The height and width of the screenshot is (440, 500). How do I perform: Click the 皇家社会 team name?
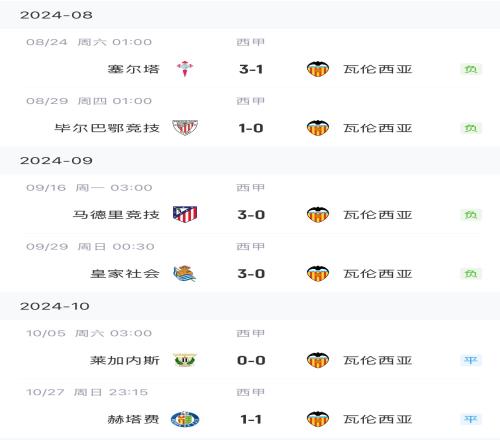coord(125,274)
